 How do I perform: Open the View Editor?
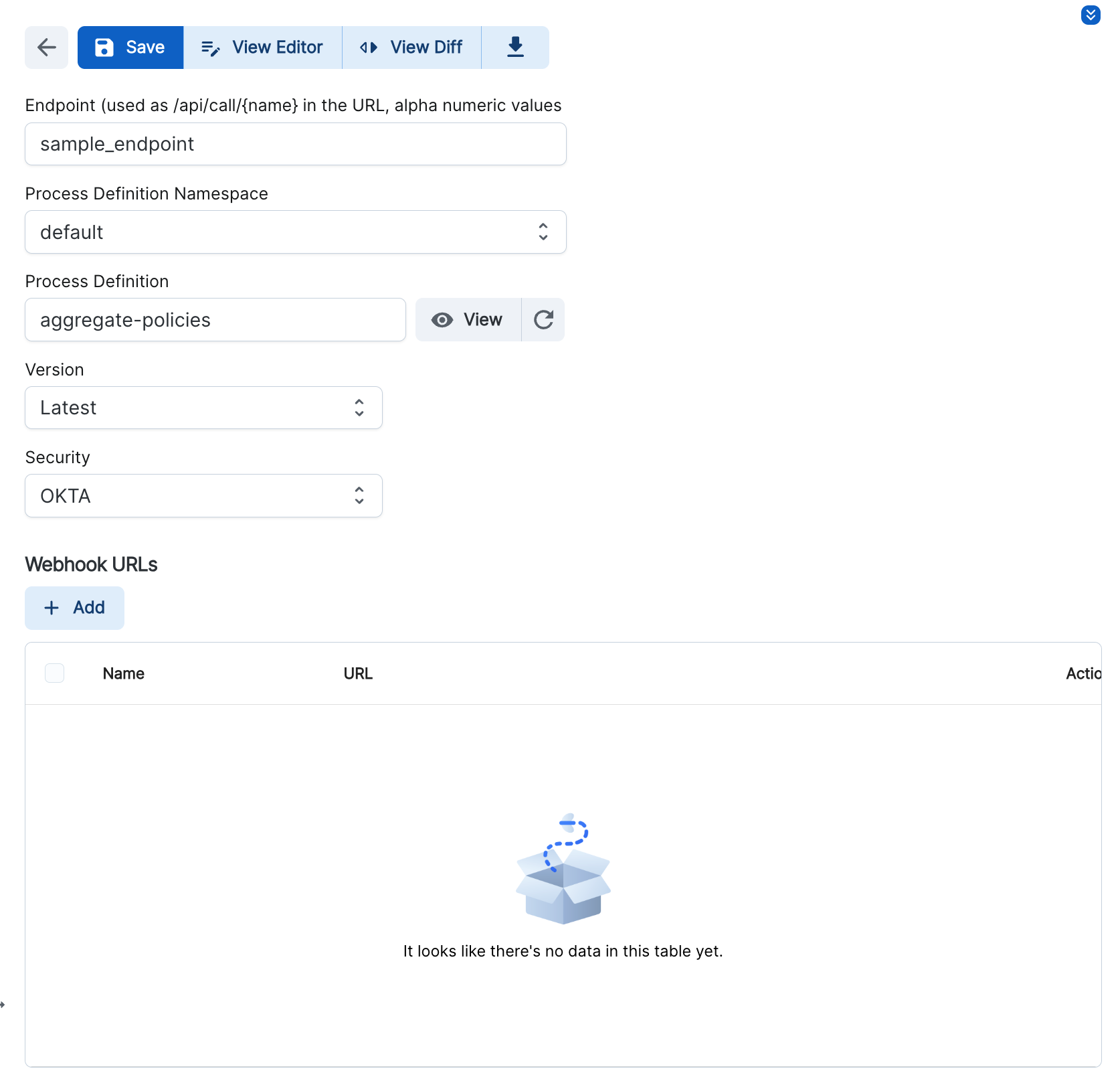[x=262, y=48]
